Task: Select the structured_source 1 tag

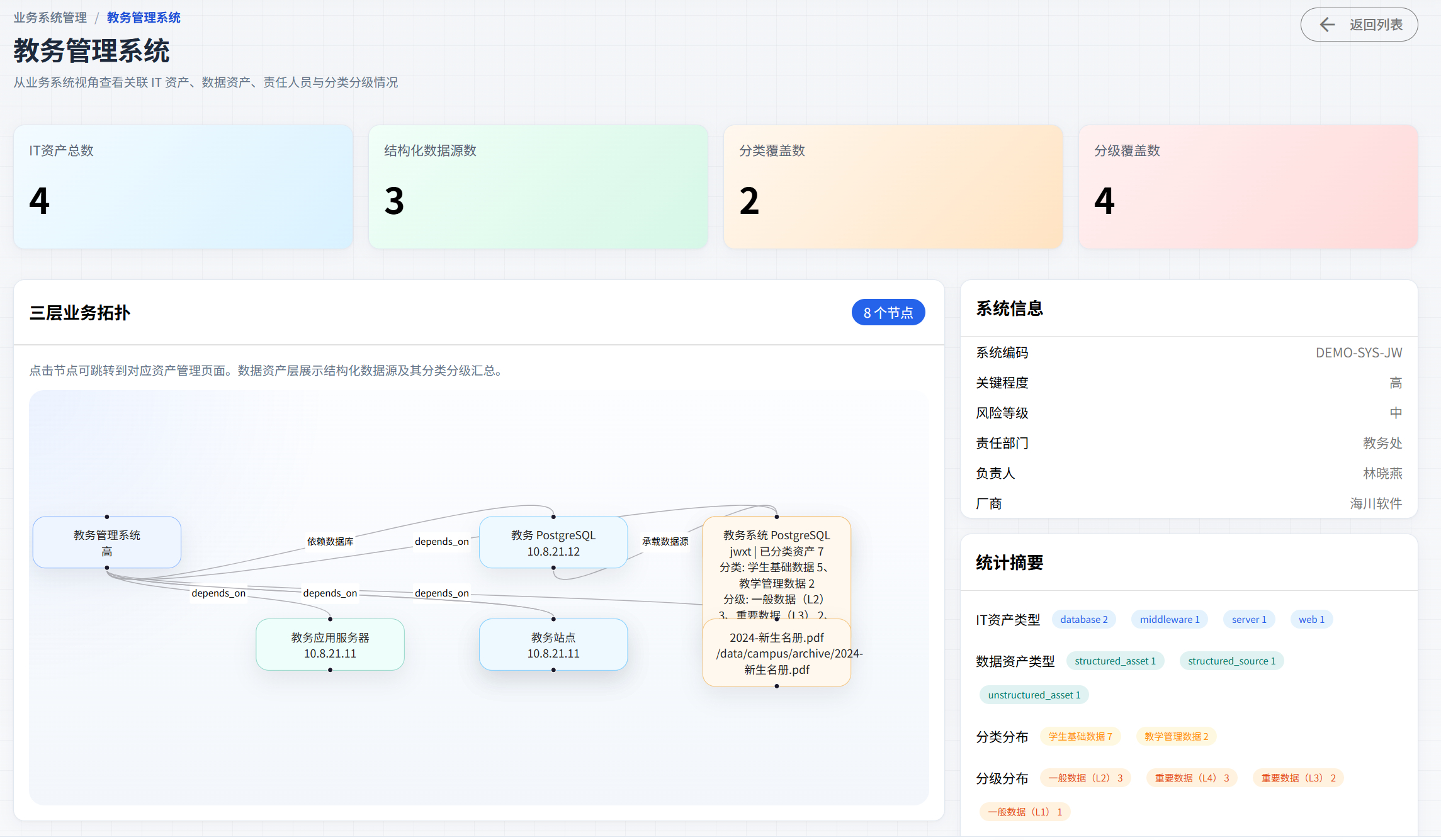Action: 1231,661
